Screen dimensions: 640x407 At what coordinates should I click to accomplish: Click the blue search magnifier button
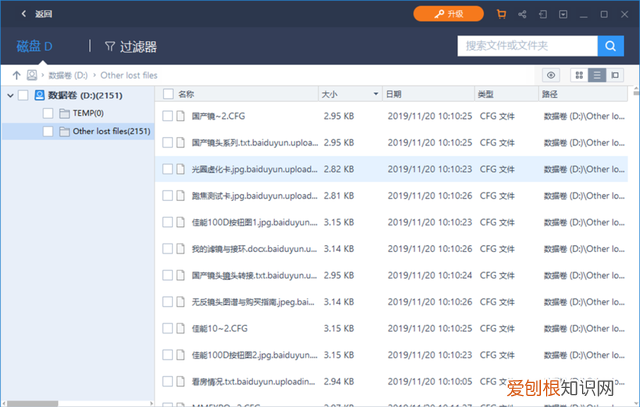coord(610,46)
